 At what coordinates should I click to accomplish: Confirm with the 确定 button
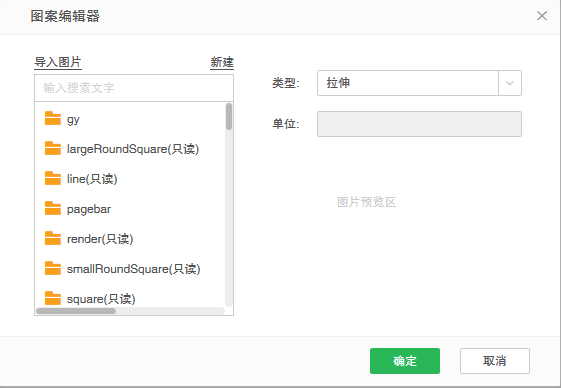click(405, 361)
